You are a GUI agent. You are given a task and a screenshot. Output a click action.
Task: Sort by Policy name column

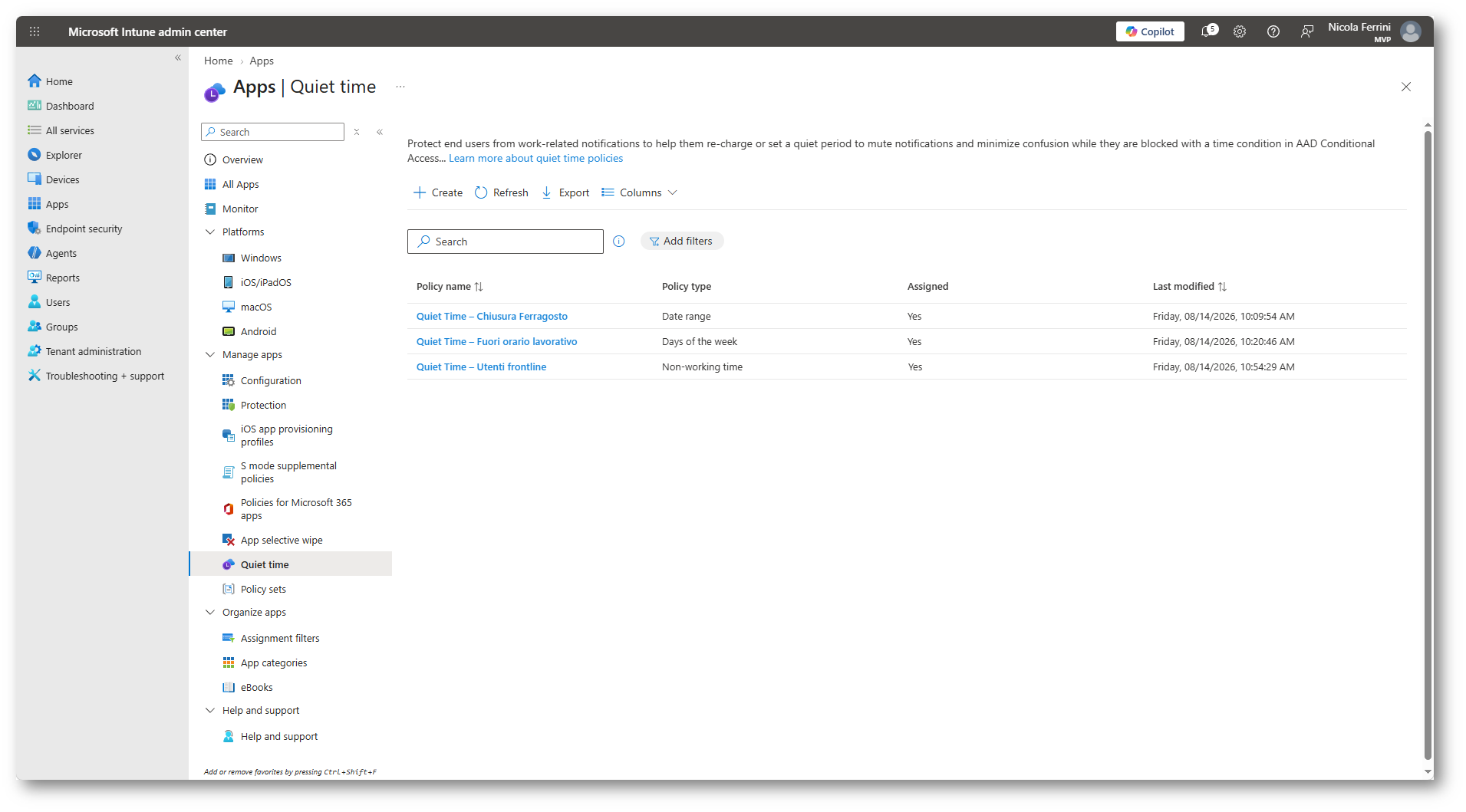(450, 286)
